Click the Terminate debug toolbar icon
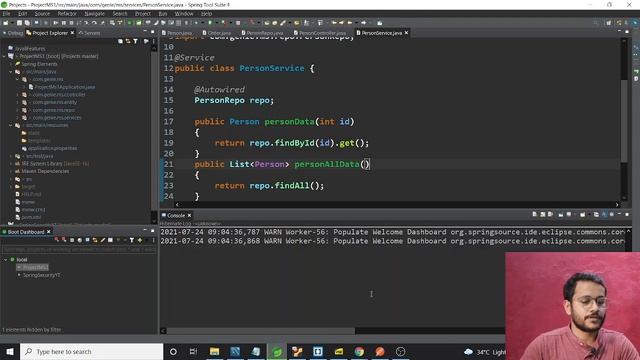Screen dimensions: 640x360 click(x=71, y=23)
